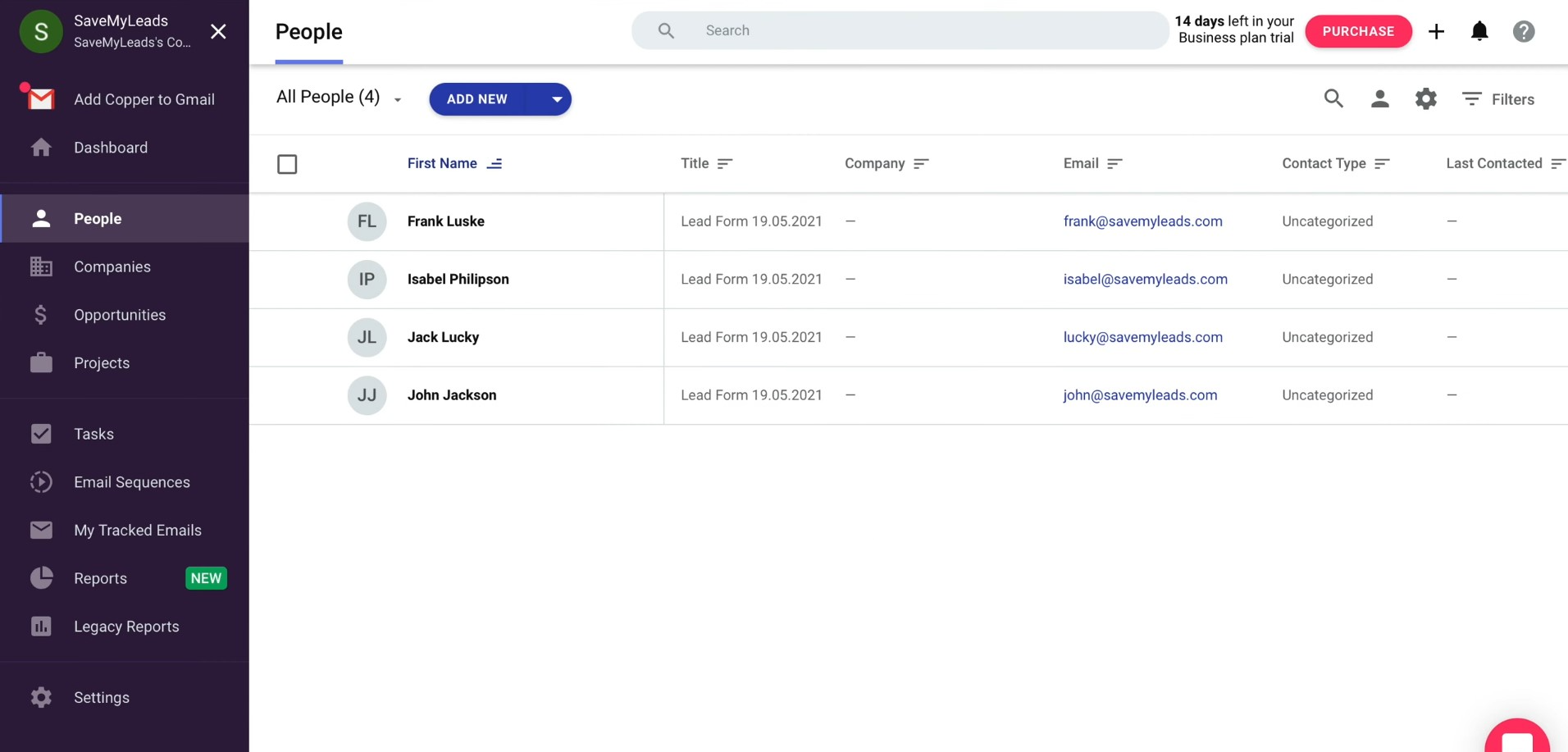The image size is (1568, 752).
Task: Click the top Search input field
Action: (900, 30)
